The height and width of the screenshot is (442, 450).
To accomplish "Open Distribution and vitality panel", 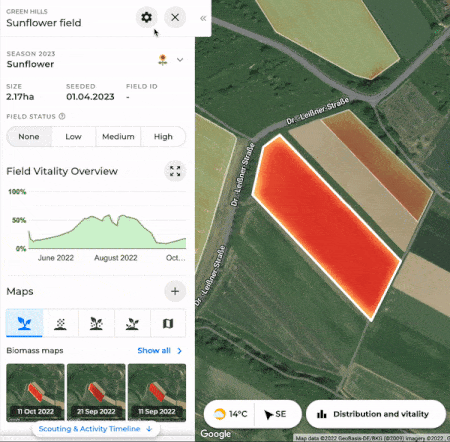I will (376, 414).
